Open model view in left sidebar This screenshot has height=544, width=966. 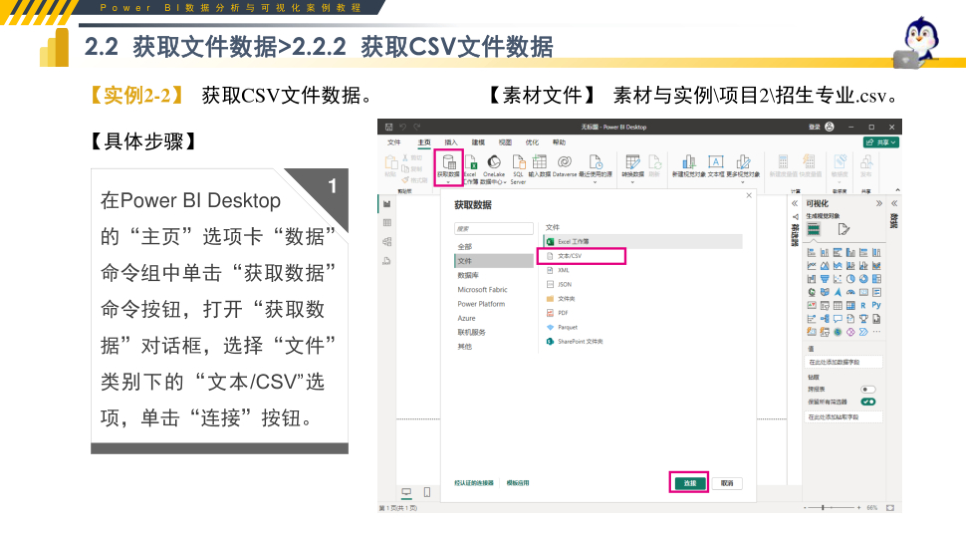coord(387,242)
